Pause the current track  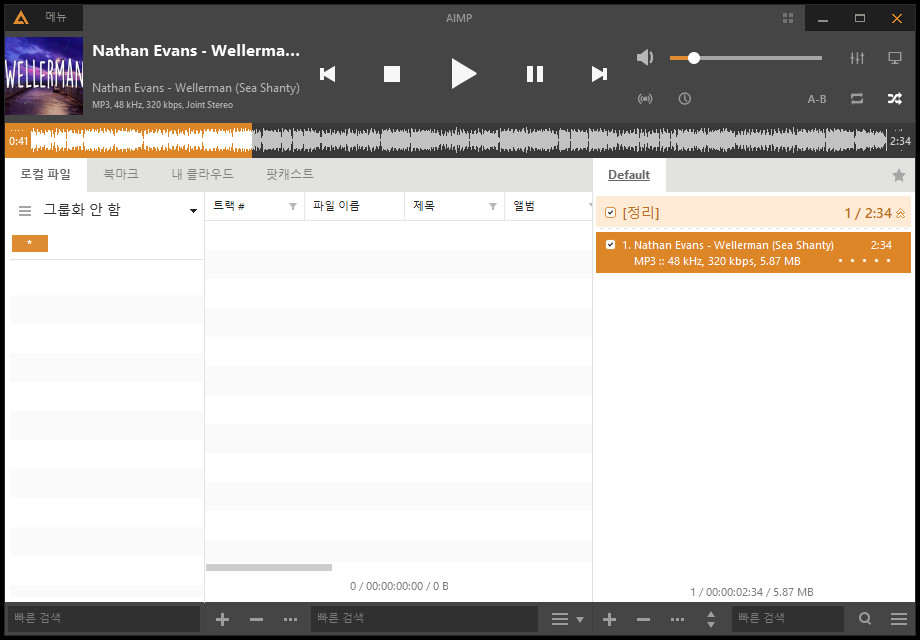(535, 74)
